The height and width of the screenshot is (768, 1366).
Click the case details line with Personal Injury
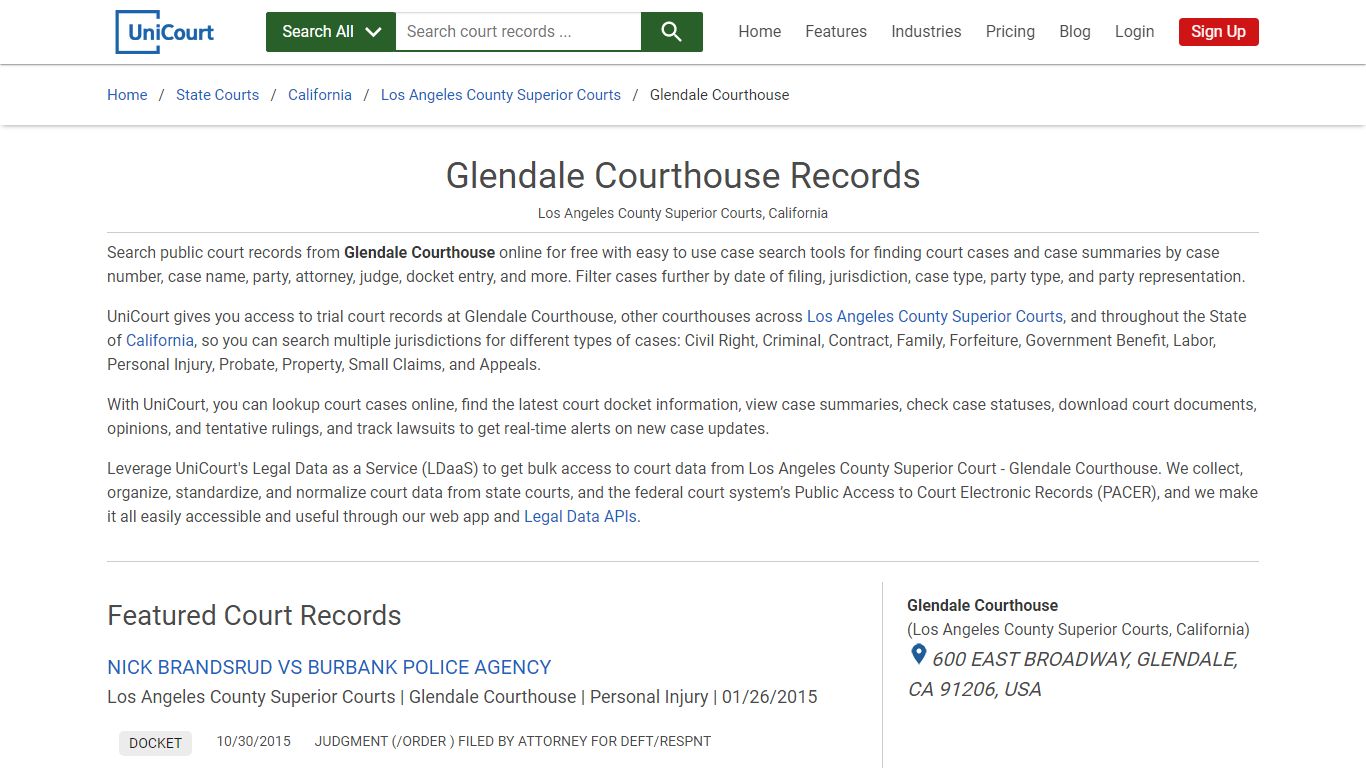click(x=462, y=696)
